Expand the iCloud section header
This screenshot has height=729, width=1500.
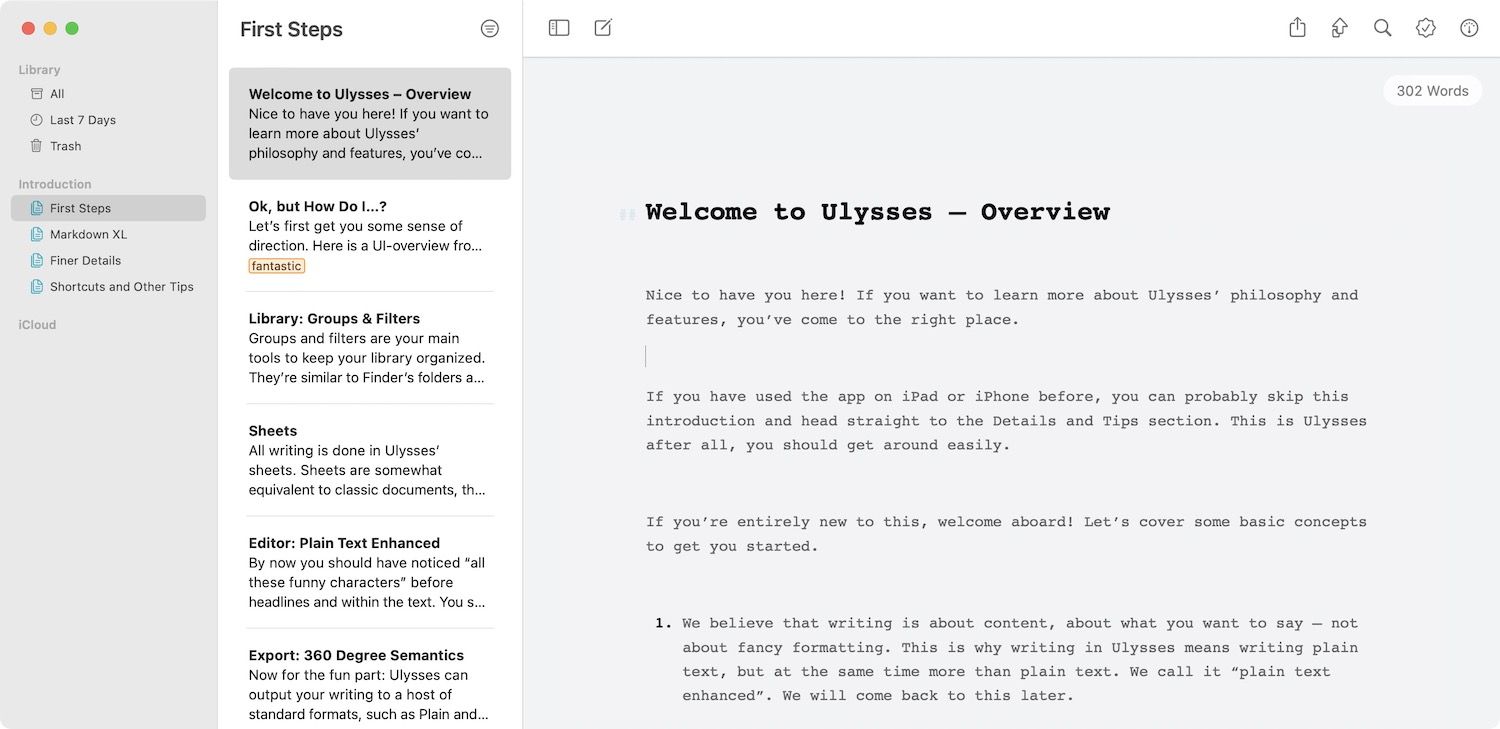point(37,325)
